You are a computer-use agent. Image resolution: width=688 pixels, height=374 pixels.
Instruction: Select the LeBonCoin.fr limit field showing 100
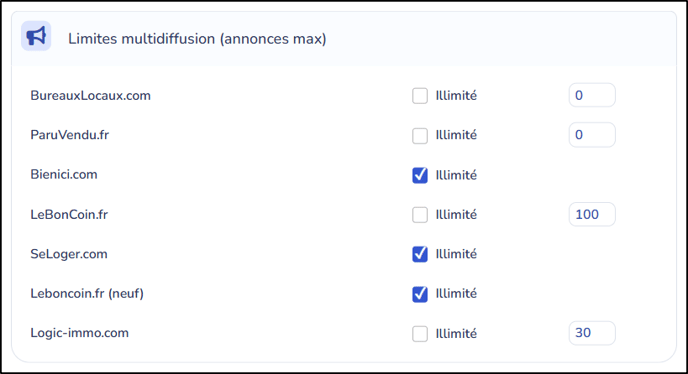tap(592, 214)
